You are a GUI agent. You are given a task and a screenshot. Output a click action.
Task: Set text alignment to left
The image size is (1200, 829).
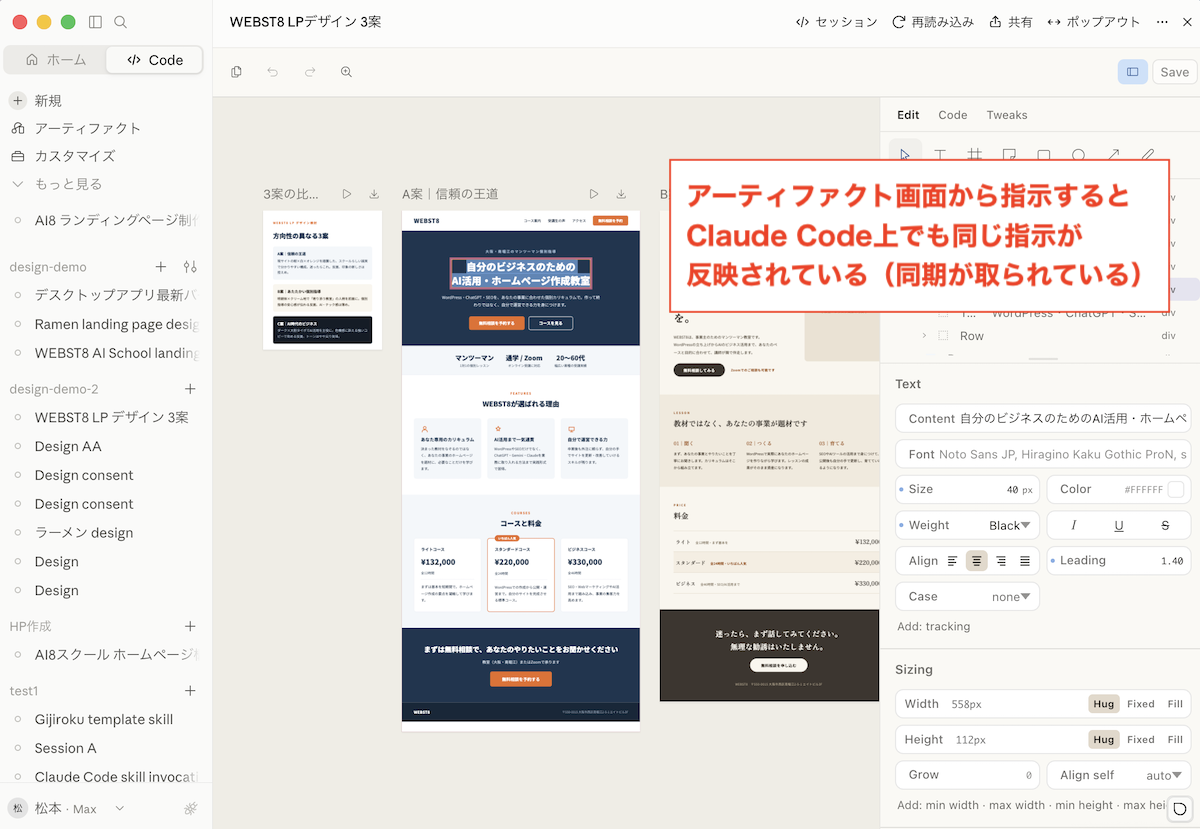[953, 561]
